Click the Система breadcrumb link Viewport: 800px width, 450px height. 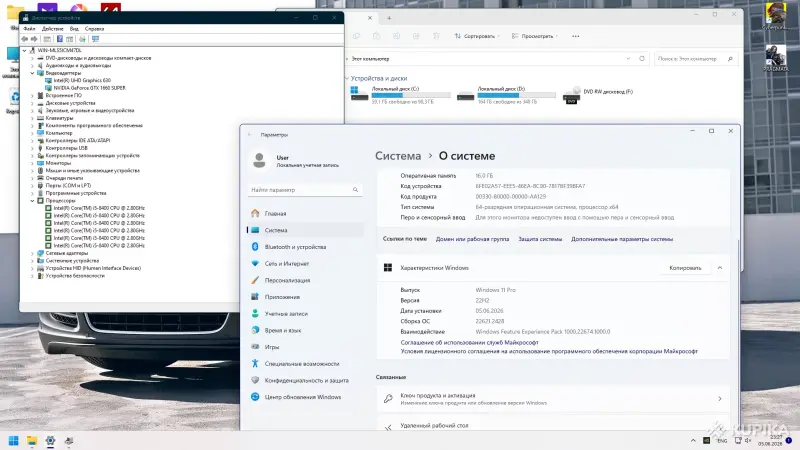tap(398, 156)
